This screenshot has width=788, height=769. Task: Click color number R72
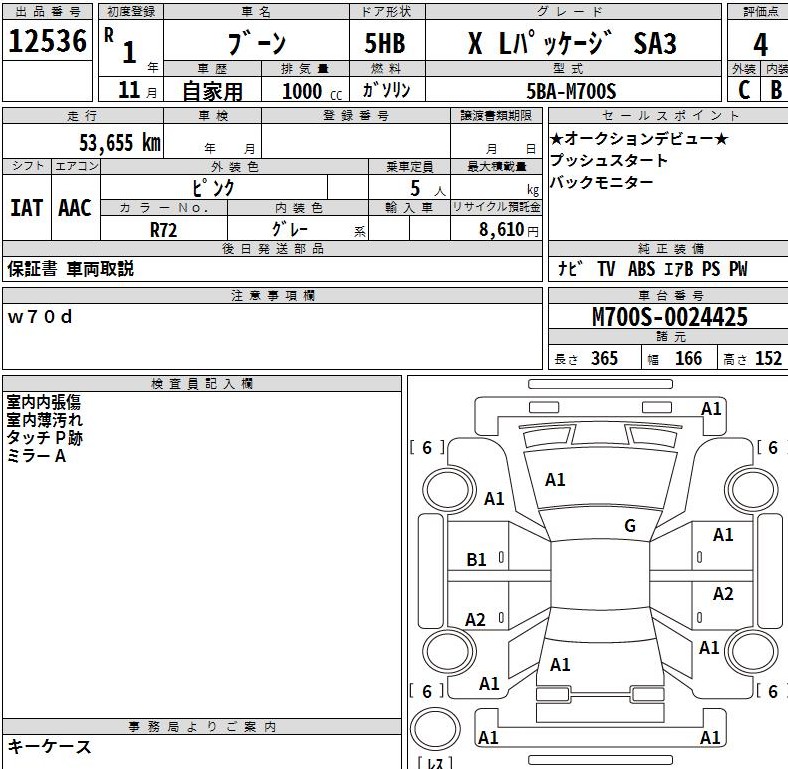pyautogui.click(x=163, y=230)
